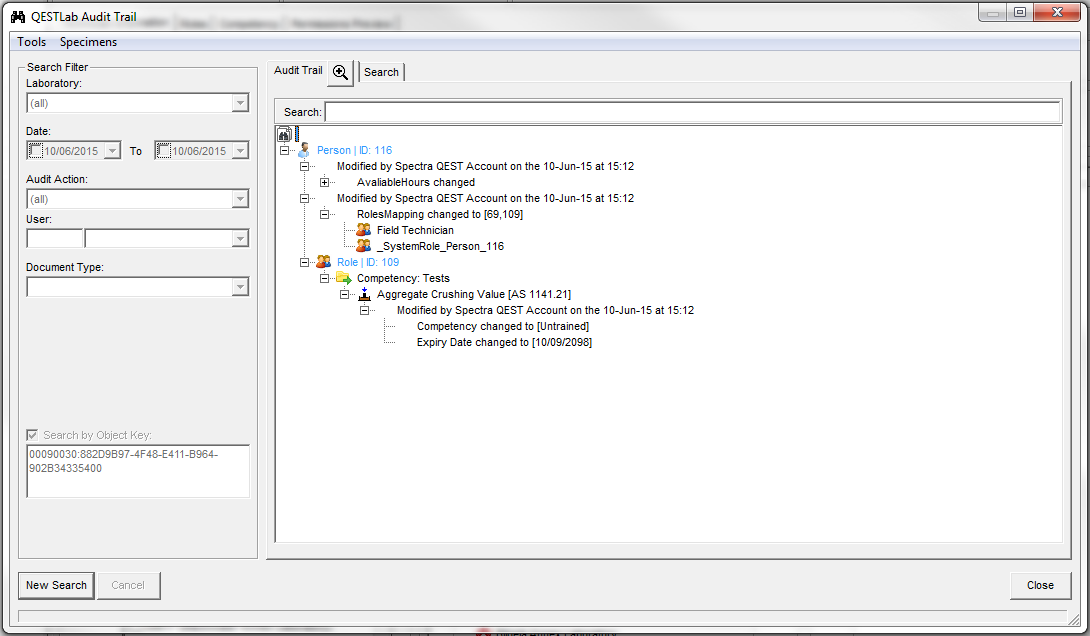1090x636 pixels.
Task: Click the Role ID 109 group icon
Action: point(323,262)
